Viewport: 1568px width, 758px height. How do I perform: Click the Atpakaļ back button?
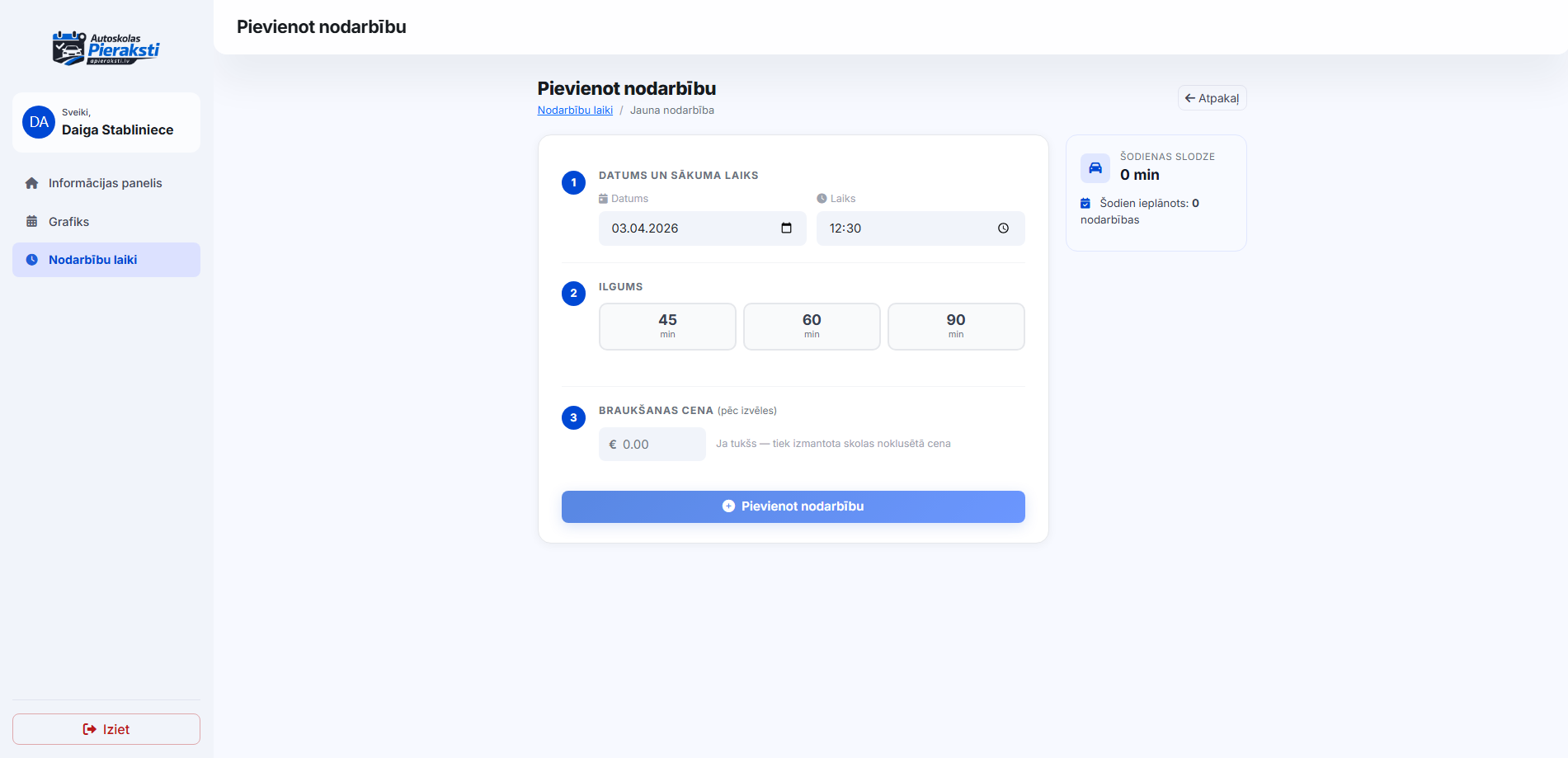(x=1212, y=98)
